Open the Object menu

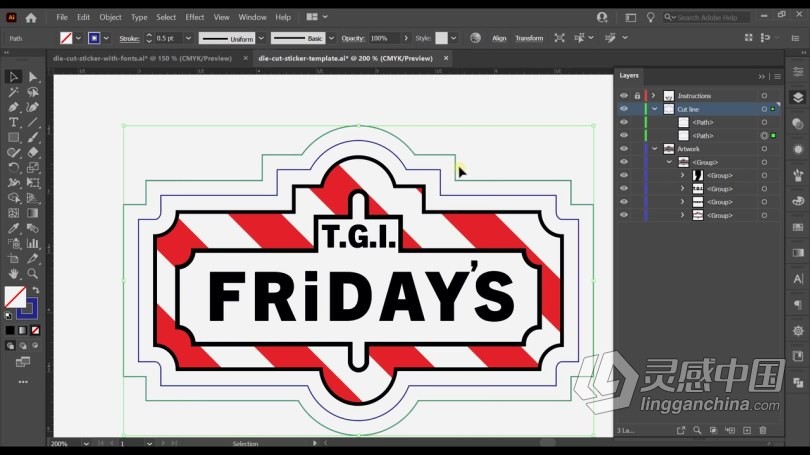click(x=110, y=17)
